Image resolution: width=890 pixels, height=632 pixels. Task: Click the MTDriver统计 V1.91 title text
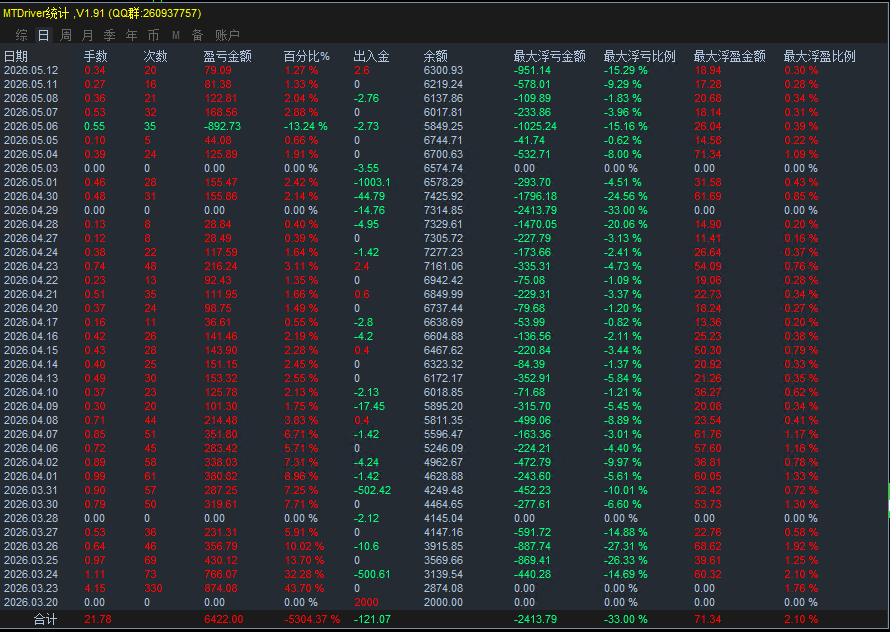pyautogui.click(x=102, y=13)
